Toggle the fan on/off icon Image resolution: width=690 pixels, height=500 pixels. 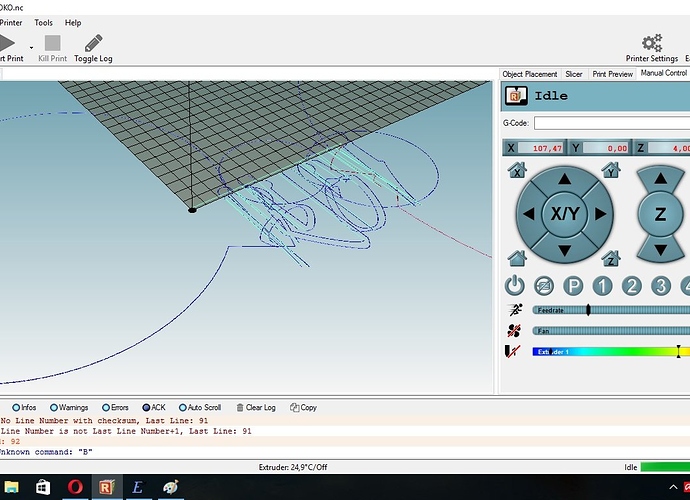514,331
